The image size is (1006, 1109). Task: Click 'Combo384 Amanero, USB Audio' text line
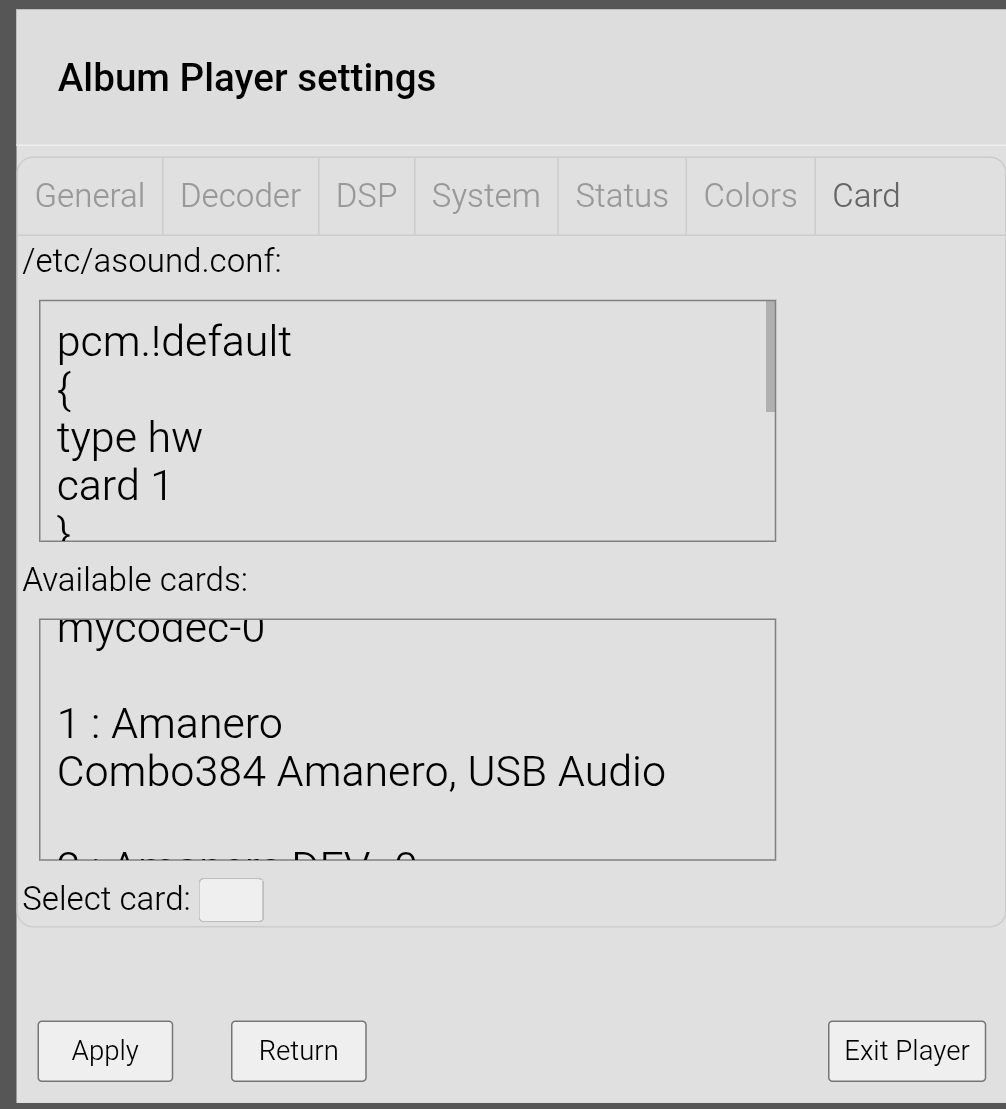tap(362, 772)
